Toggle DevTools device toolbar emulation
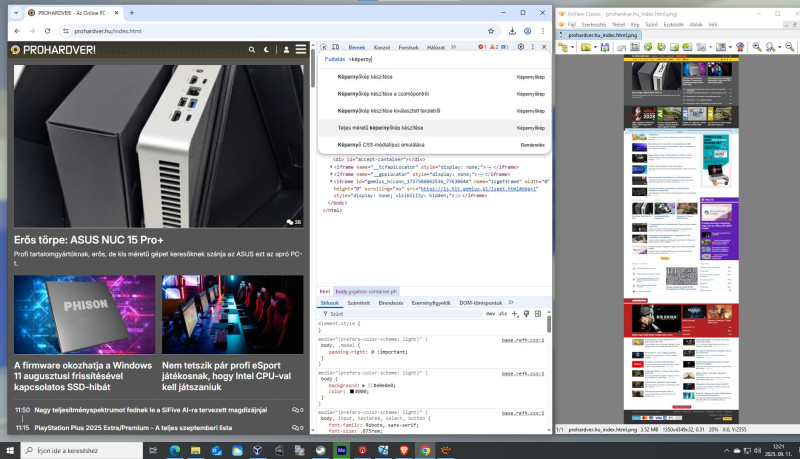The width and height of the screenshot is (800, 459). pos(335,47)
